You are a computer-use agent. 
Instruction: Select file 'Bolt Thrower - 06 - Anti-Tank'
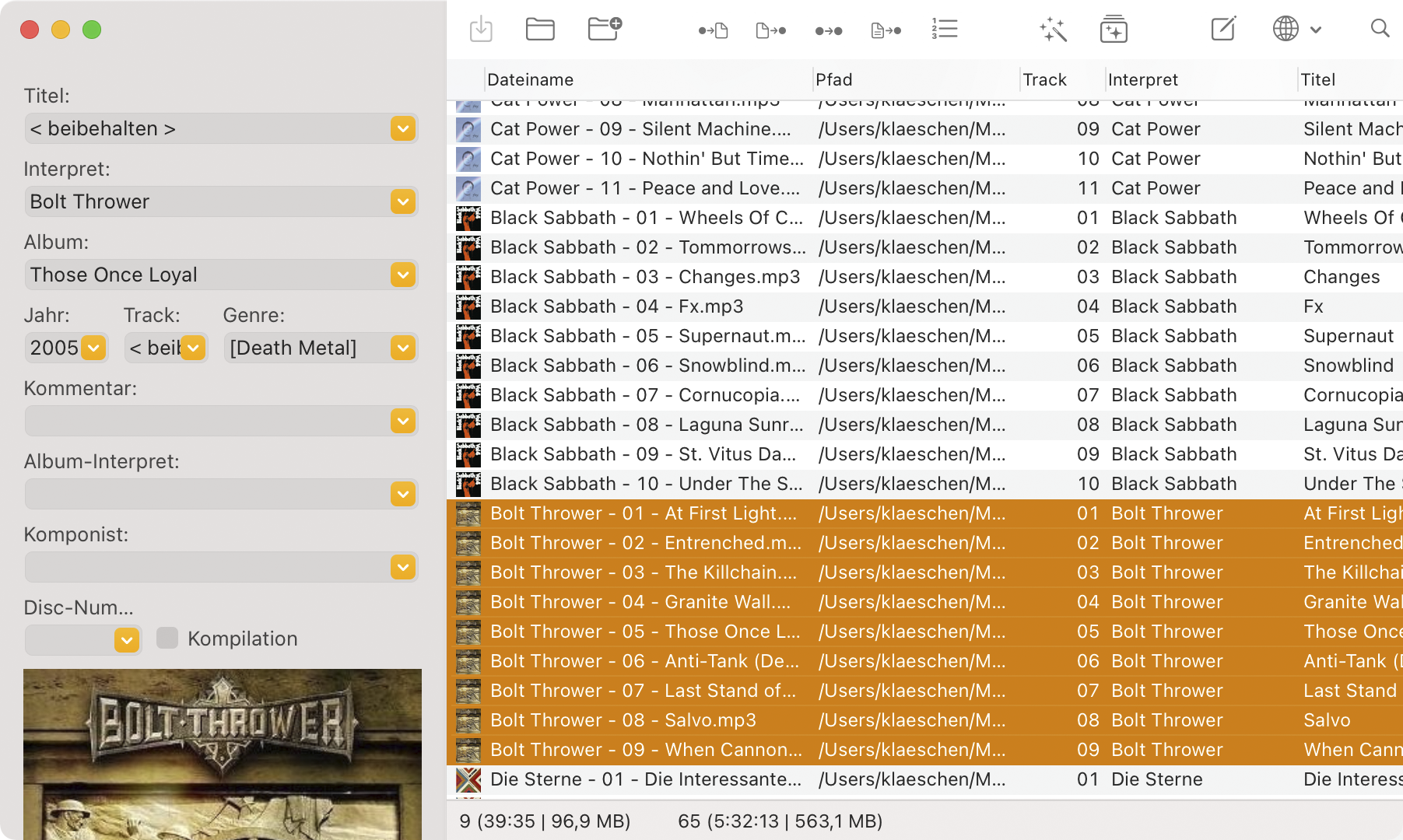pyautogui.click(x=645, y=661)
